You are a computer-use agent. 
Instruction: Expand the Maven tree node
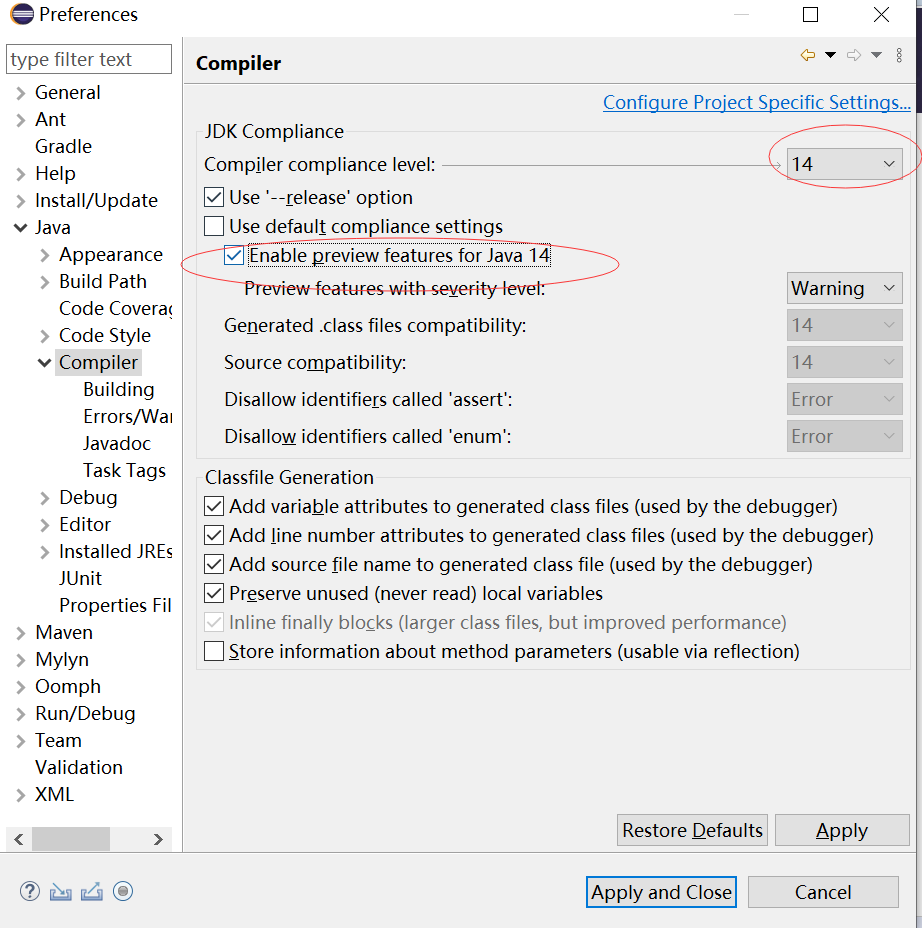click(21, 633)
